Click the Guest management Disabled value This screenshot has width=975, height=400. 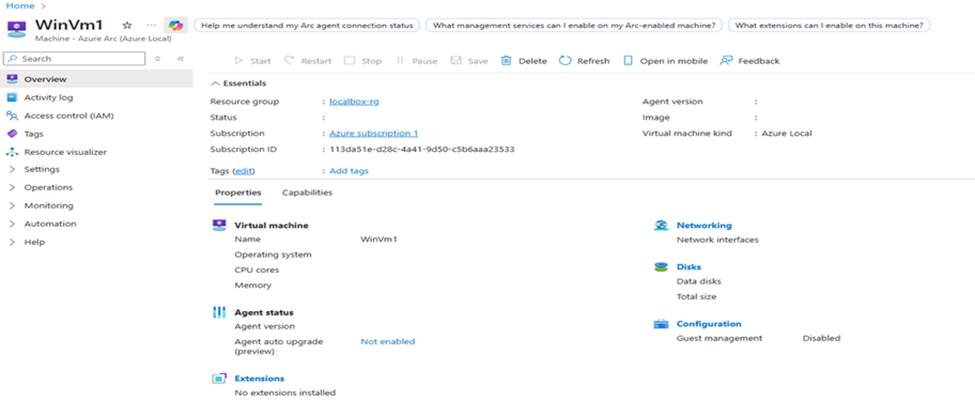click(x=821, y=338)
